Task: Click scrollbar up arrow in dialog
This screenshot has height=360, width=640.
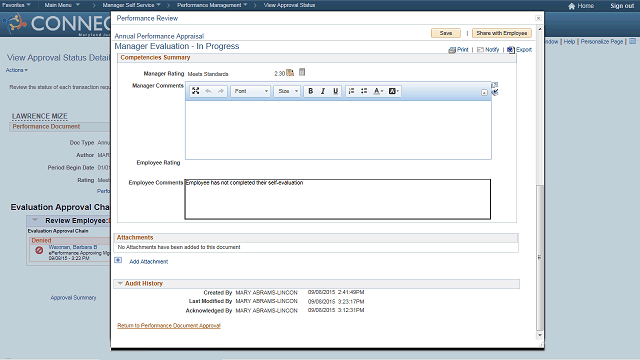Action: click(x=540, y=29)
